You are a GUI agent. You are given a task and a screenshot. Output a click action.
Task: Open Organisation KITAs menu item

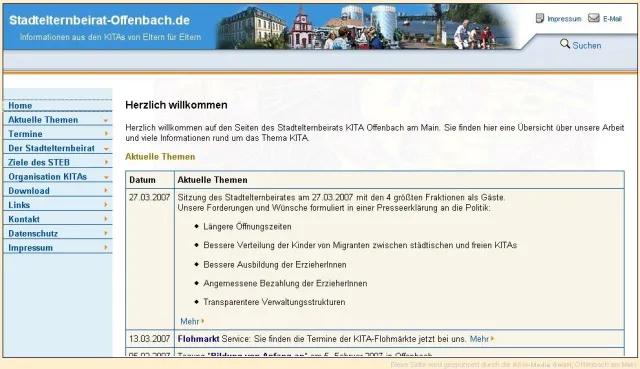[58, 176]
